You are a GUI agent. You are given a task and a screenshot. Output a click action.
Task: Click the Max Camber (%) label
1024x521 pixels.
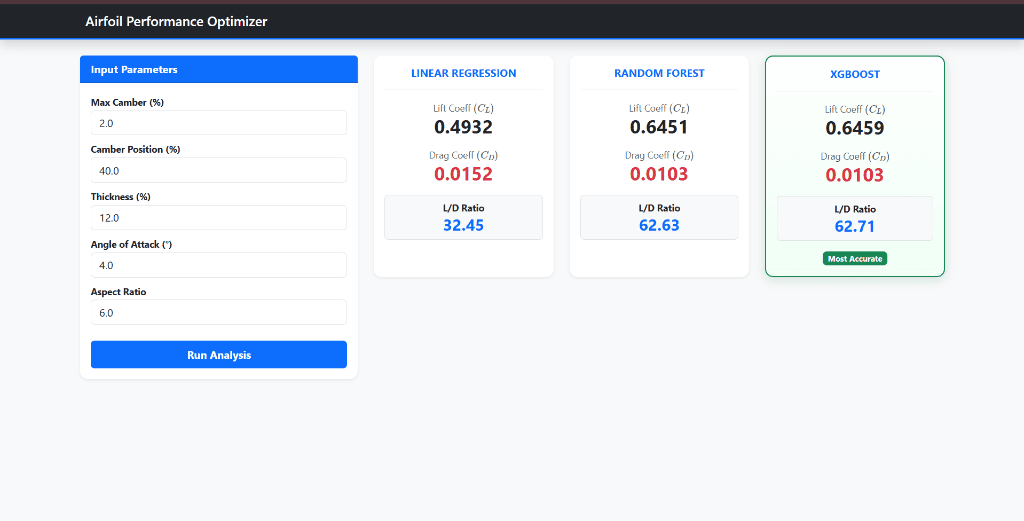pos(127,103)
